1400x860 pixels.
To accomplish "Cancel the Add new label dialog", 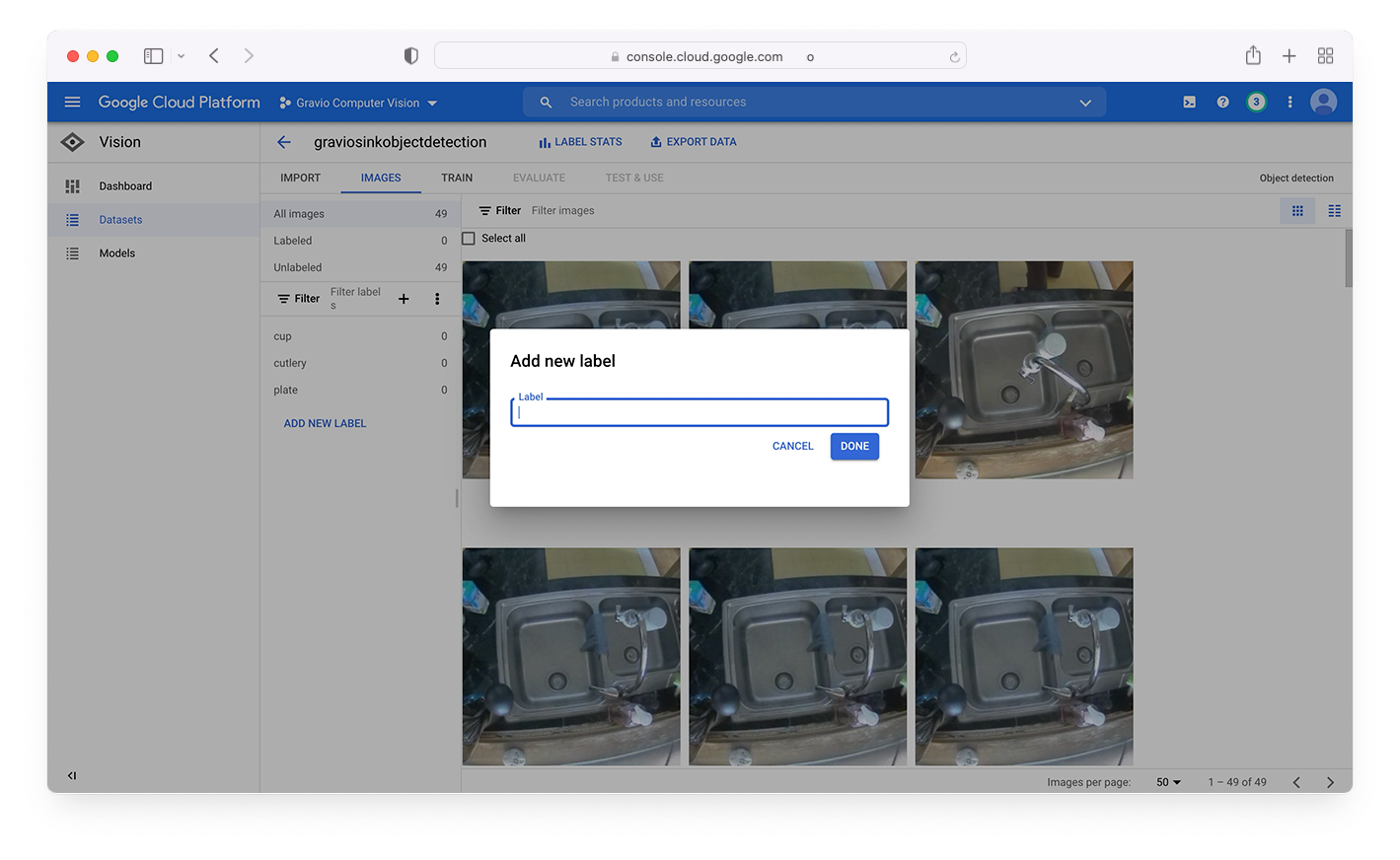I will (x=792, y=446).
